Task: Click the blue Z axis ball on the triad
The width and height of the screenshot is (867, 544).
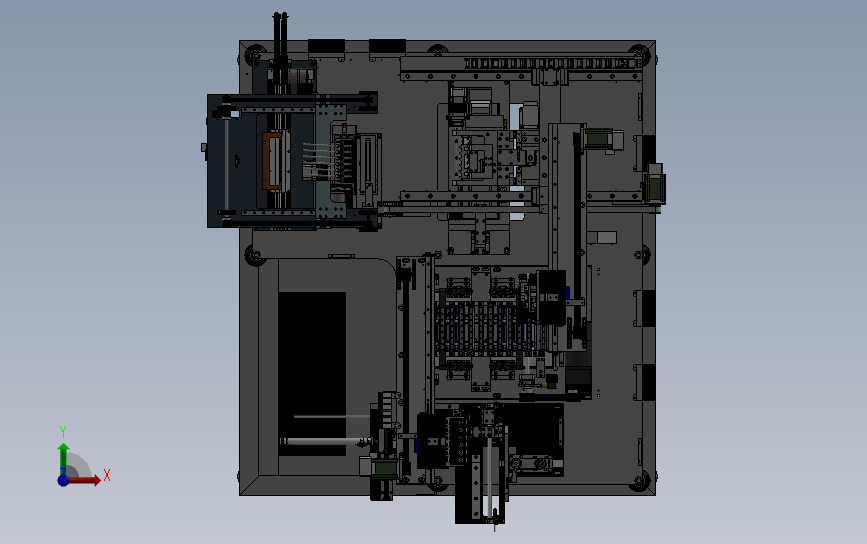Action: [63, 480]
